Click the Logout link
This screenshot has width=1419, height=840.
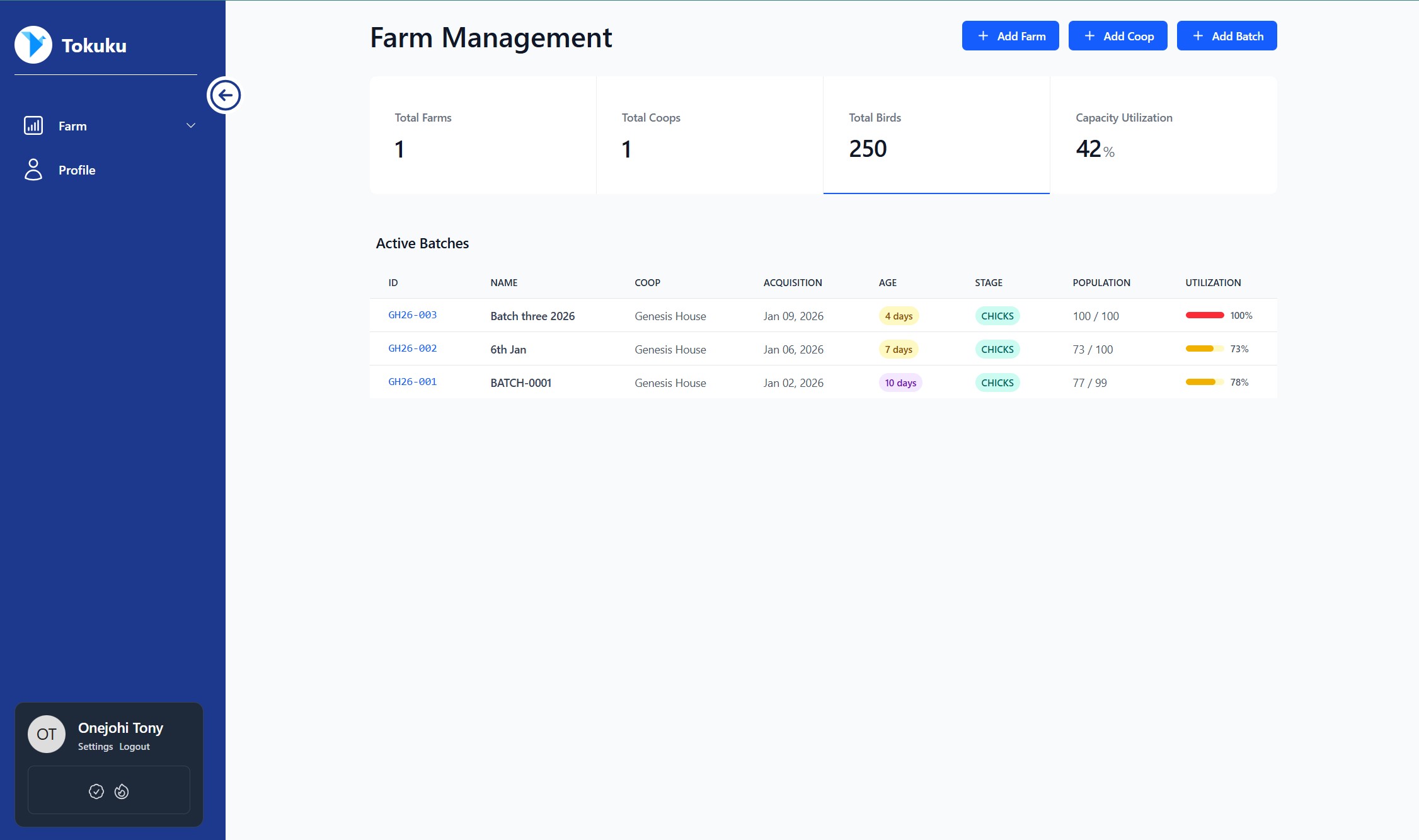click(x=134, y=747)
